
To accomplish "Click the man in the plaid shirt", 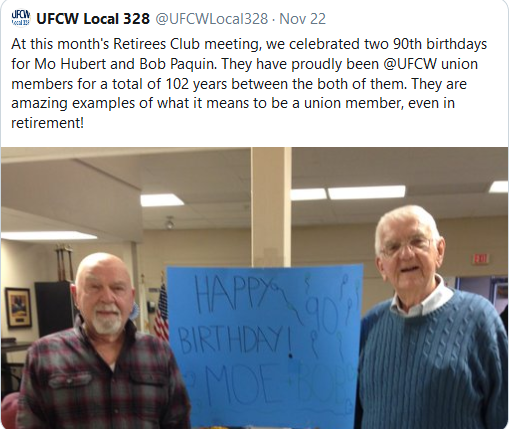I will 101,343.
